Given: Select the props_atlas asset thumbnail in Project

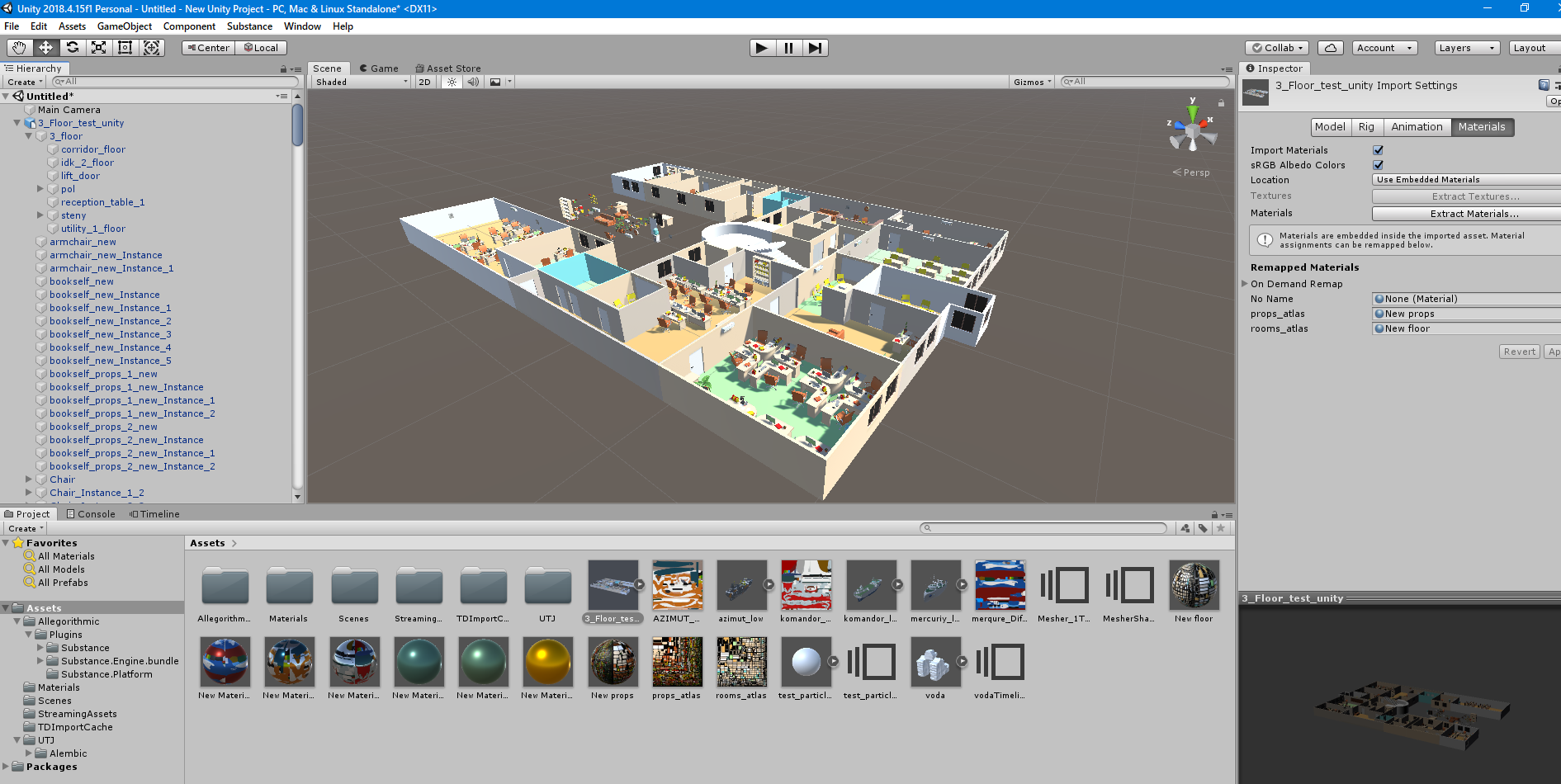Looking at the screenshot, I should pyautogui.click(x=677, y=663).
